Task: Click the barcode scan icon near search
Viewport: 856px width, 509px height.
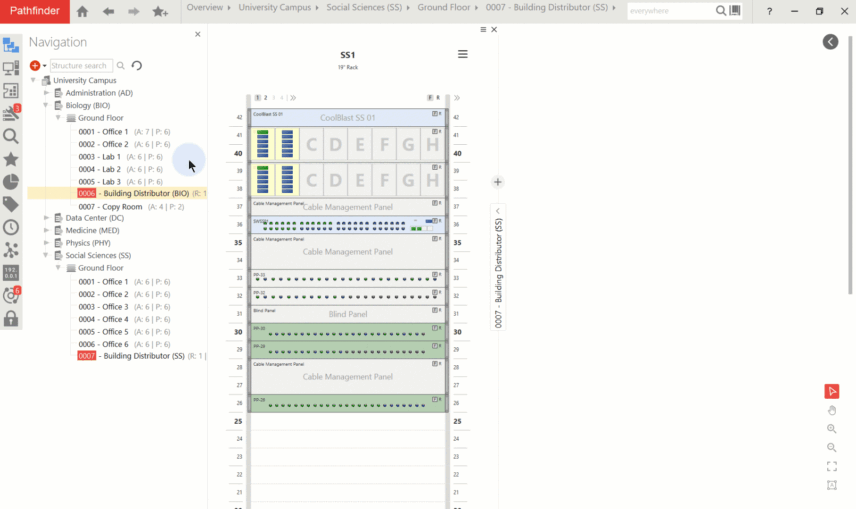Action: pos(736,11)
